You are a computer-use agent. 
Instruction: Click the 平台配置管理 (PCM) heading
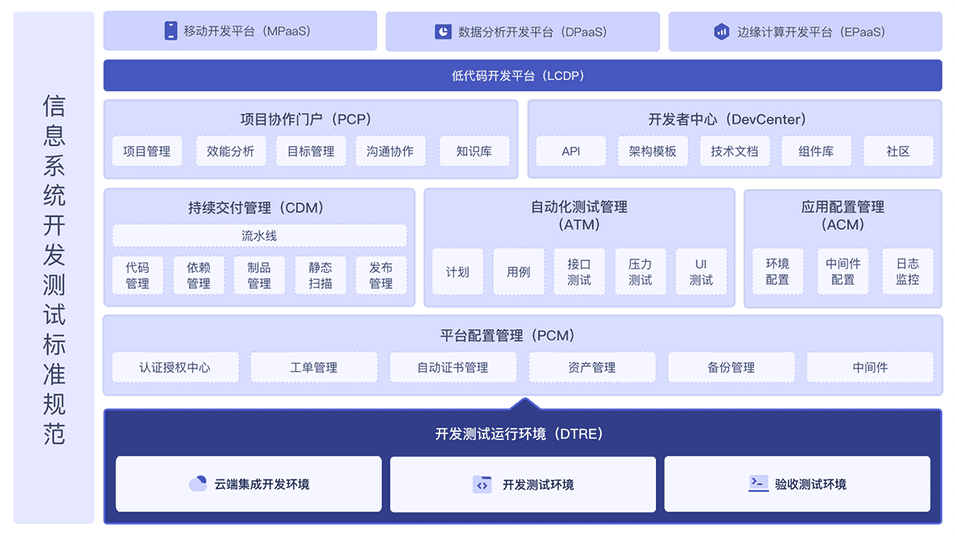point(507,335)
